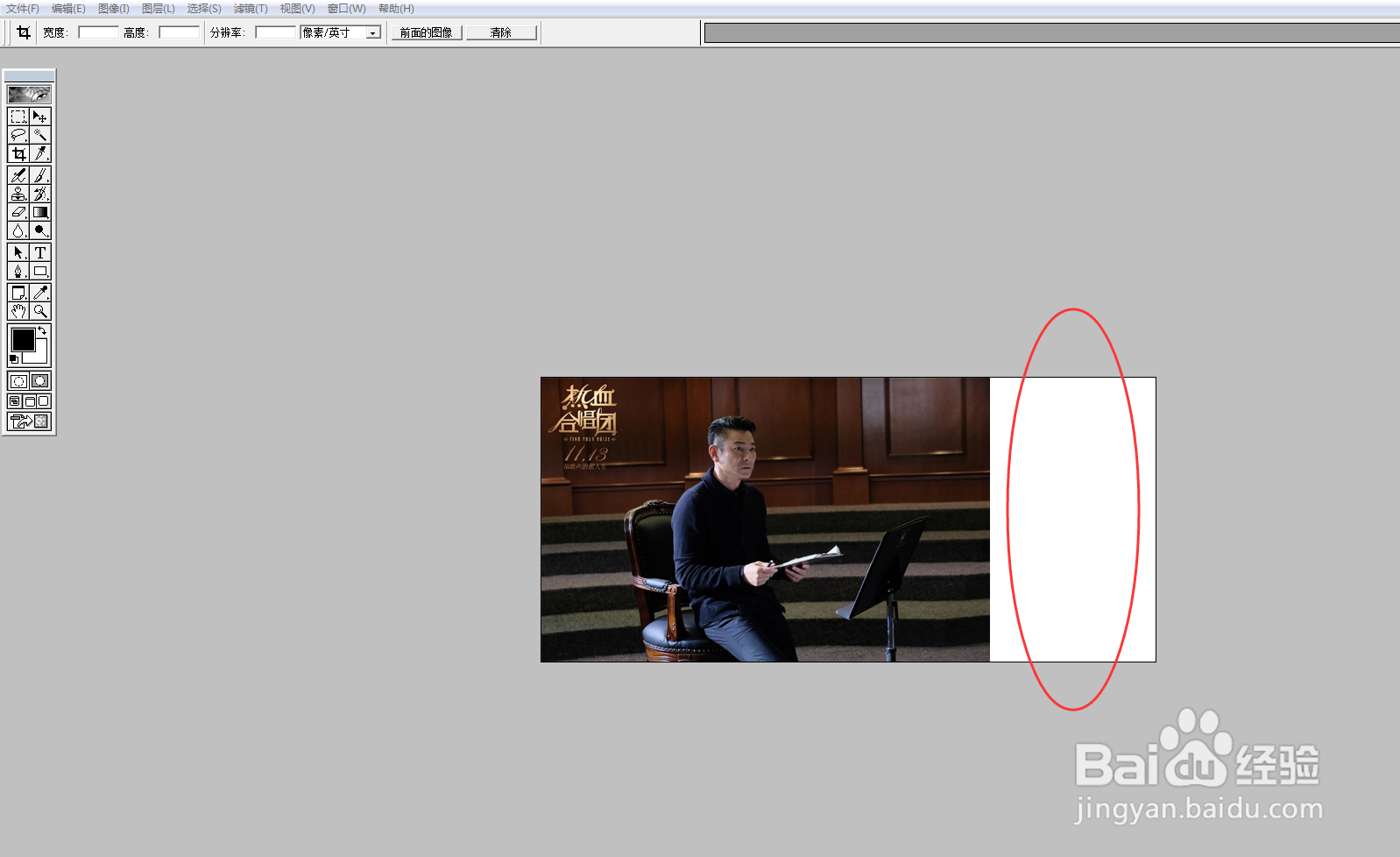Select the Hand tool
This screenshot has width=1400, height=857.
pyautogui.click(x=18, y=311)
